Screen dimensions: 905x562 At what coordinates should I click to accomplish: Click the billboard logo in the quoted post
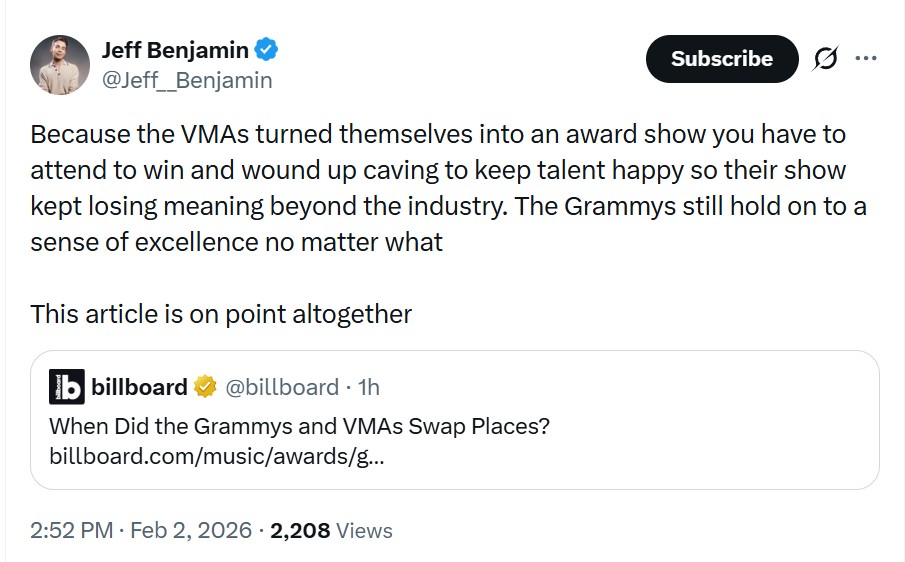tap(67, 387)
